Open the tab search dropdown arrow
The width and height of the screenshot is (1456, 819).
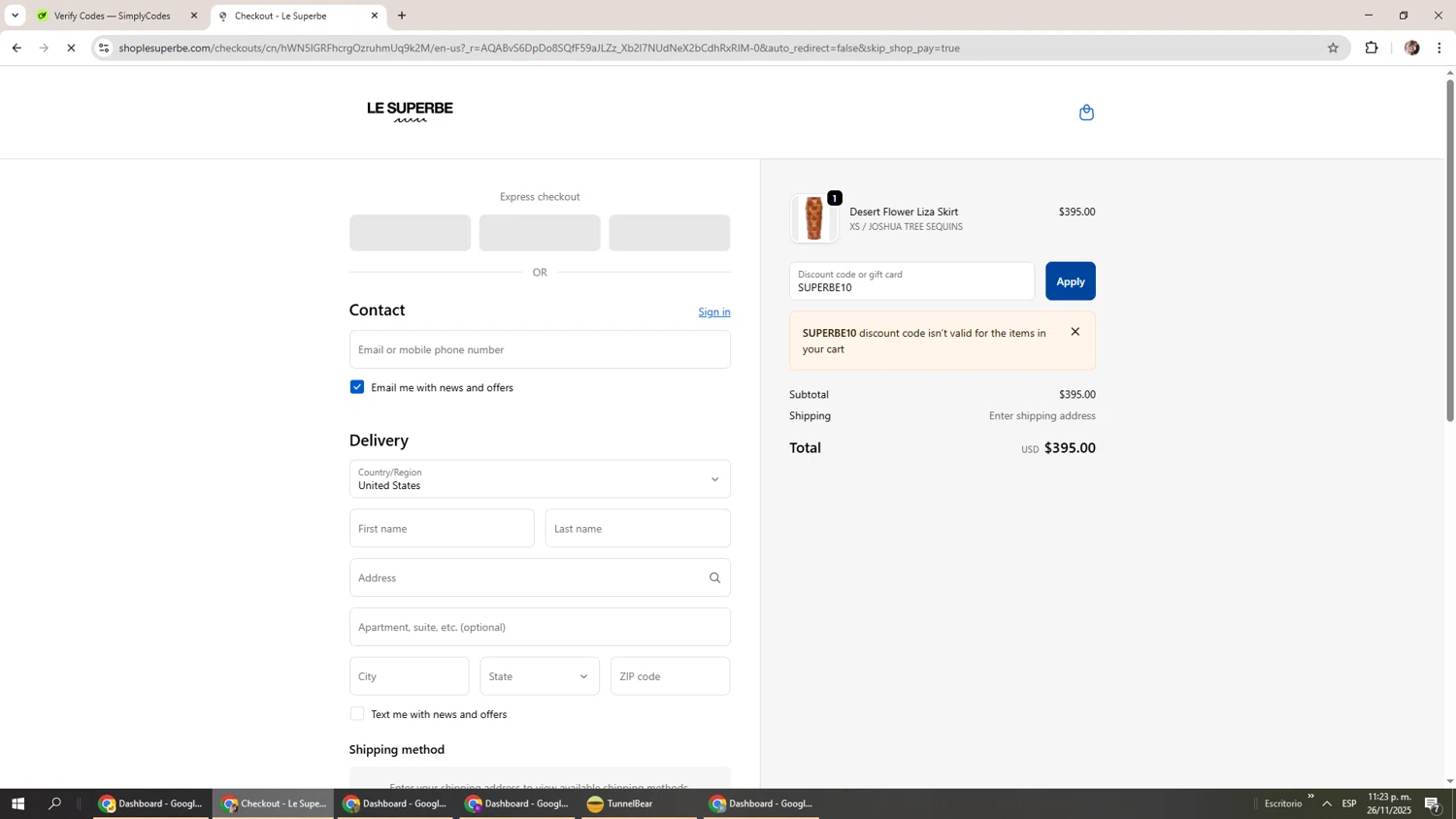tap(15, 16)
